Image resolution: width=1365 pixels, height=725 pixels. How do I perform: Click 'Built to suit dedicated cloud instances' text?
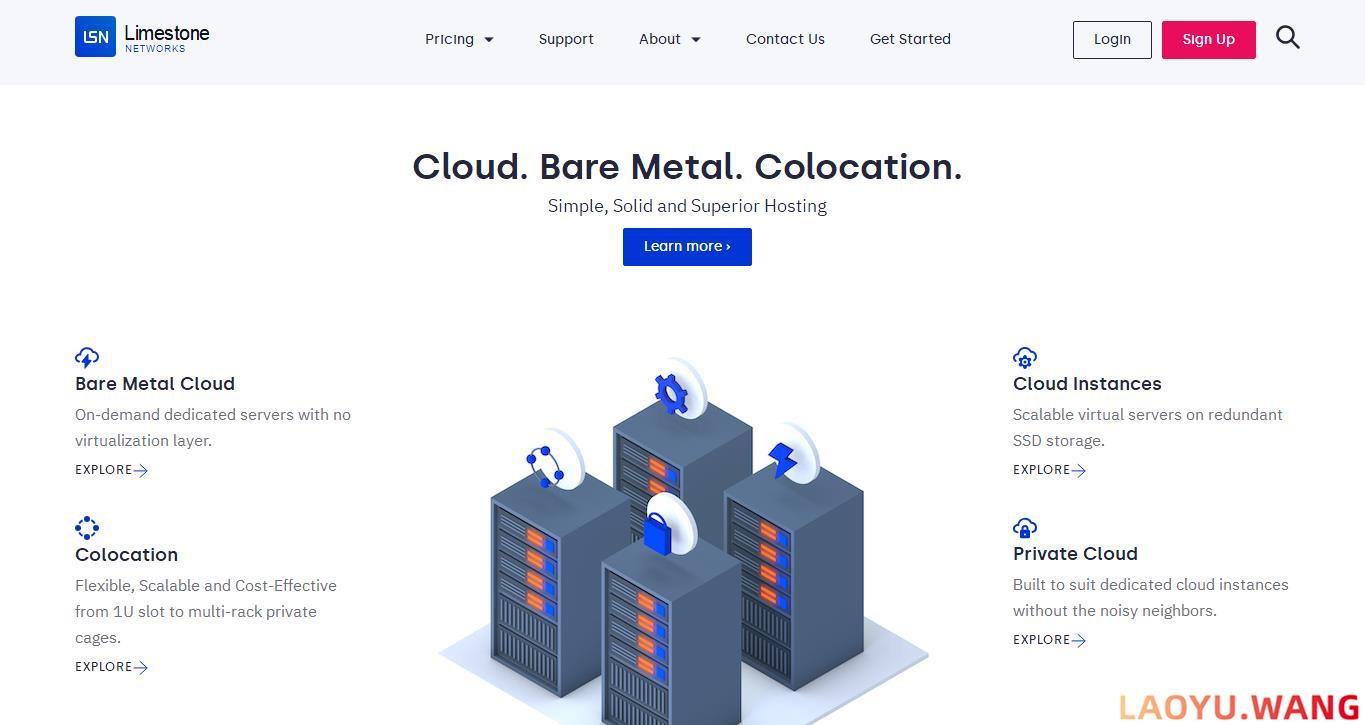click(1151, 598)
